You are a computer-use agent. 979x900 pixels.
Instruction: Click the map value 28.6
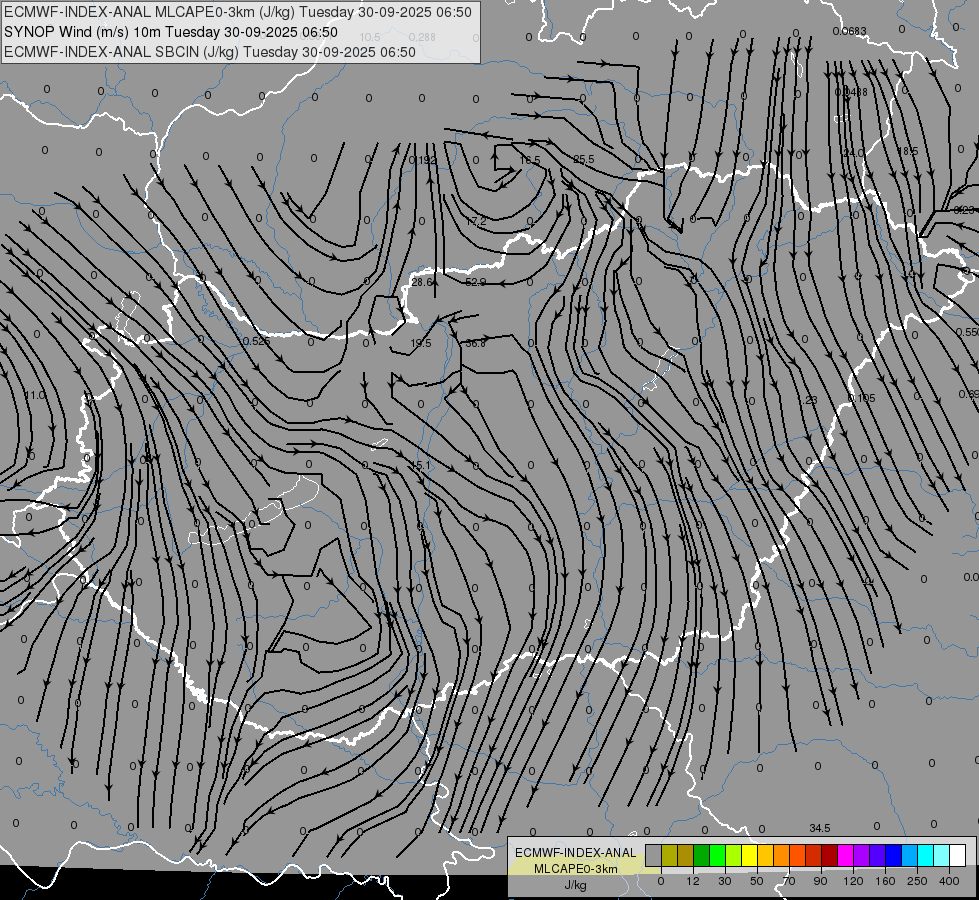point(422,282)
